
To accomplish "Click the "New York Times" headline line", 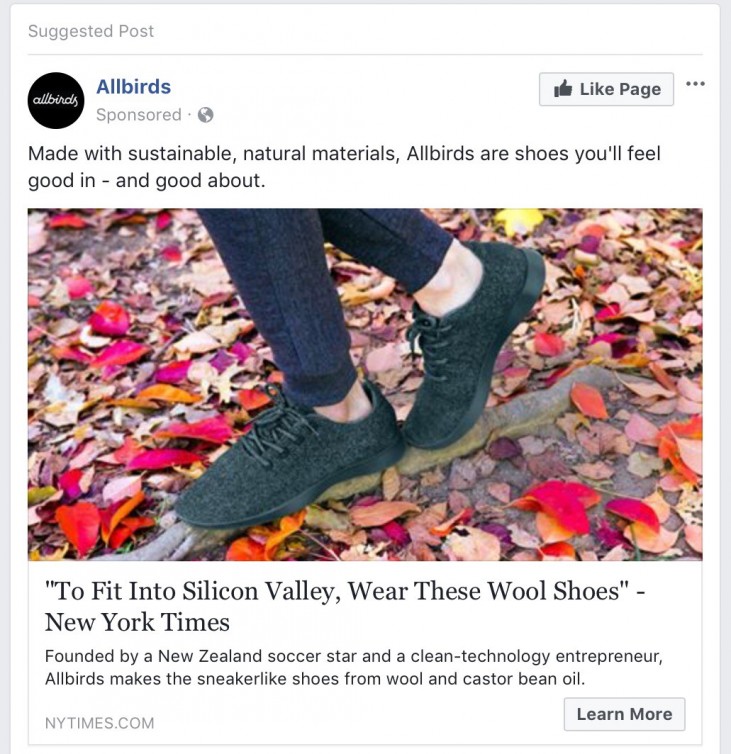I will click(137, 622).
